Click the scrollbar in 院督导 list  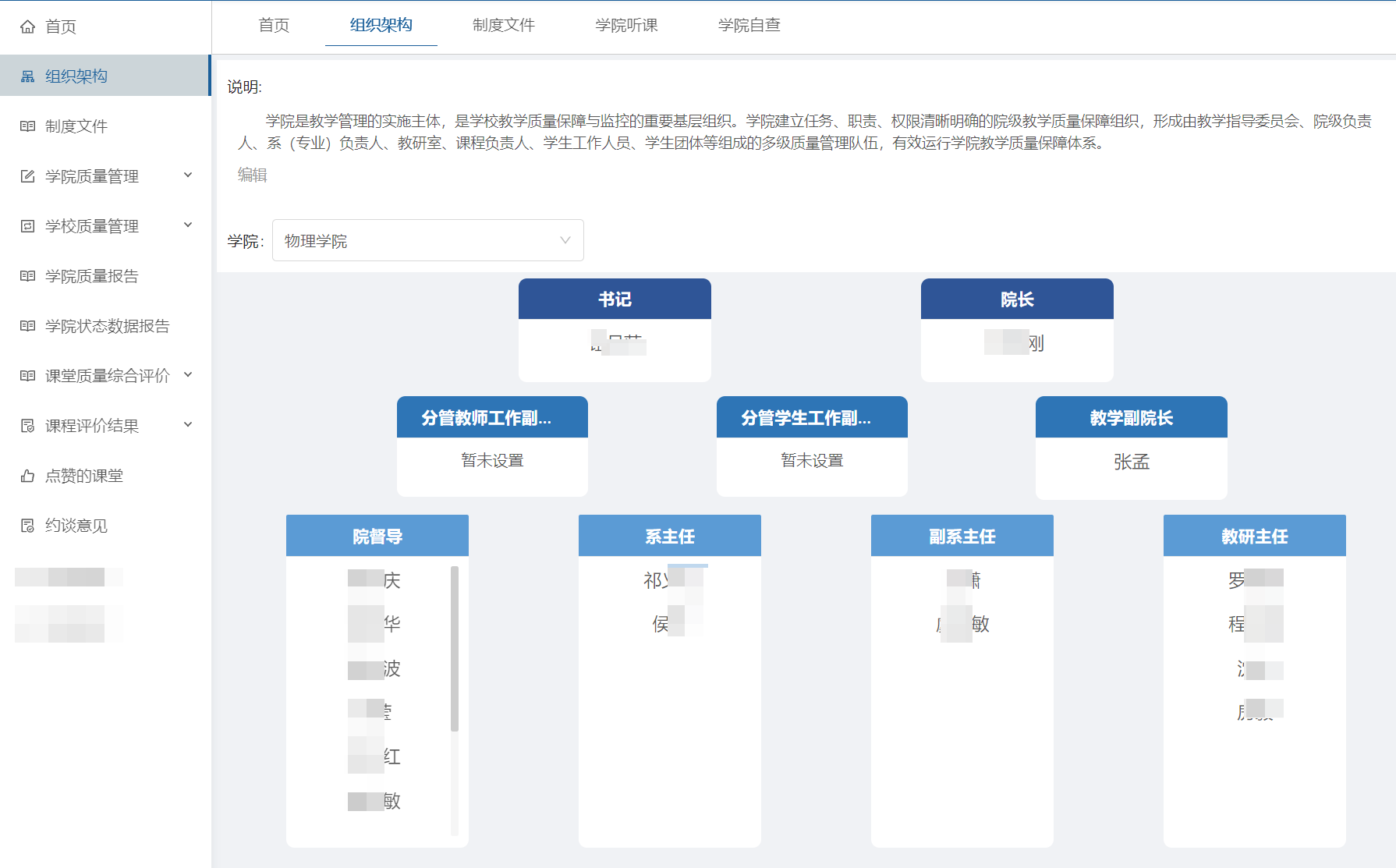455,649
